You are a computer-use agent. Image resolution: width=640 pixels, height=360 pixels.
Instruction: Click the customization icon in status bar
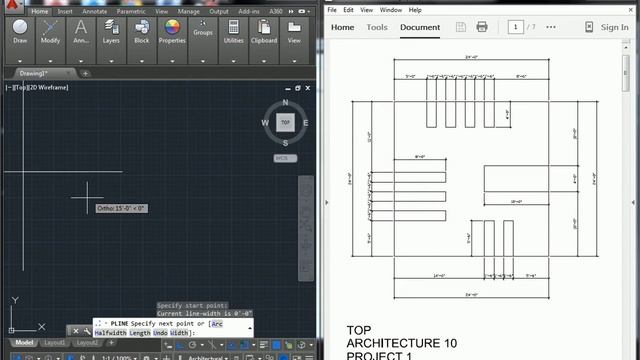309,358
